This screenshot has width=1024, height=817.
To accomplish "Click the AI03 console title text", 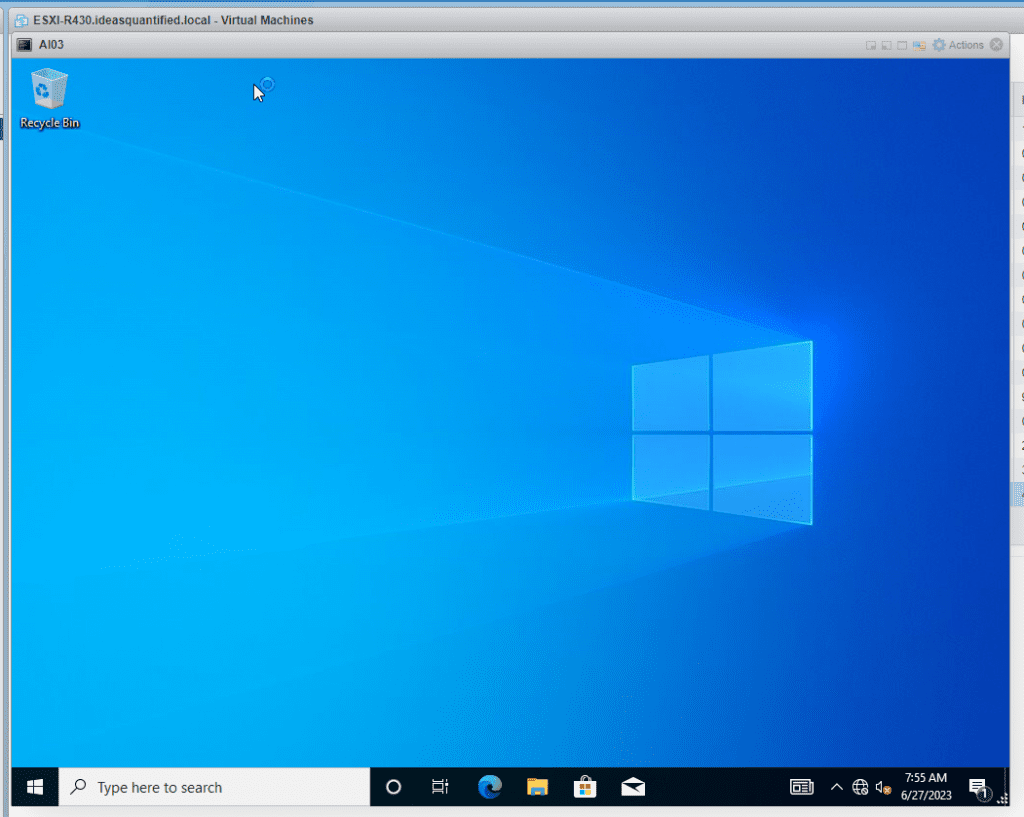I will coord(51,44).
